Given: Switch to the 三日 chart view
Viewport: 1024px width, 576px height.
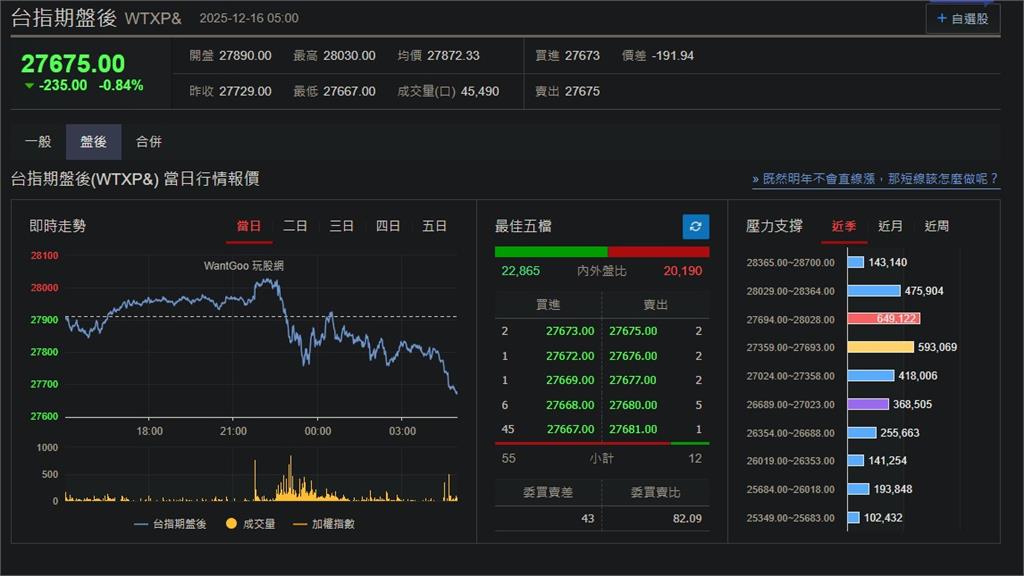Looking at the screenshot, I should (x=341, y=226).
